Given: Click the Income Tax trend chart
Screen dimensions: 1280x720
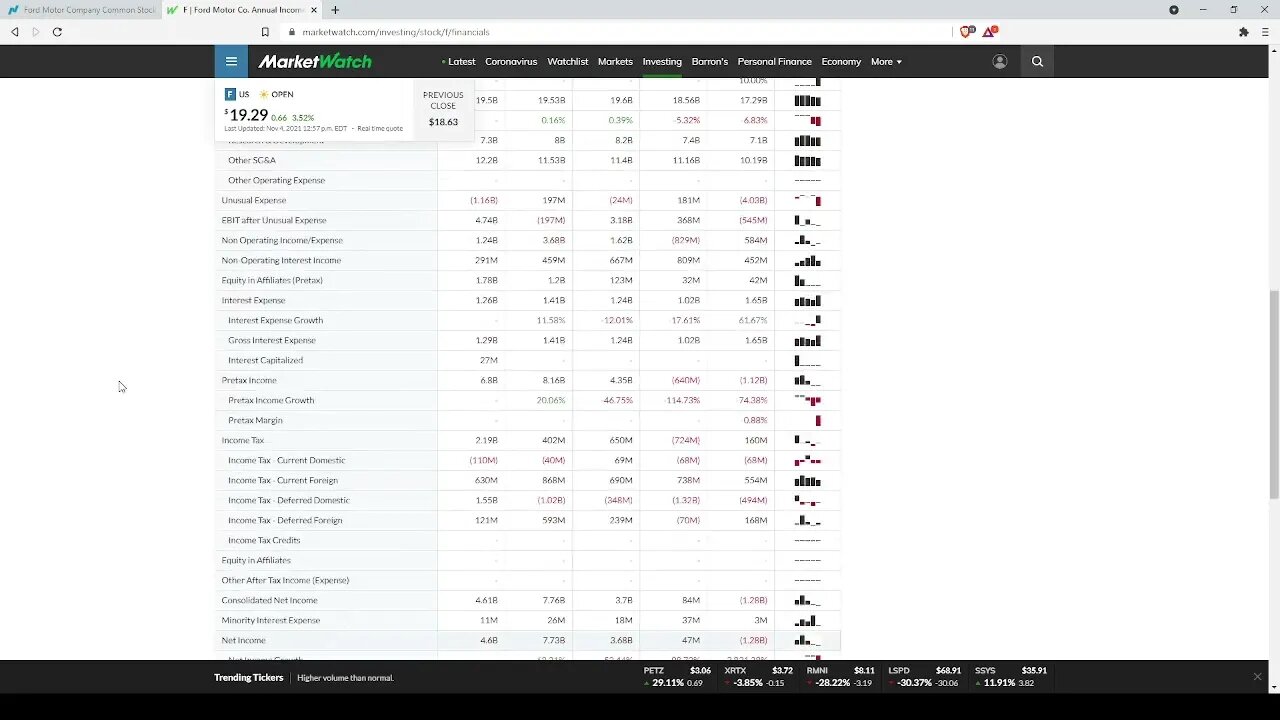Looking at the screenshot, I should [807, 440].
